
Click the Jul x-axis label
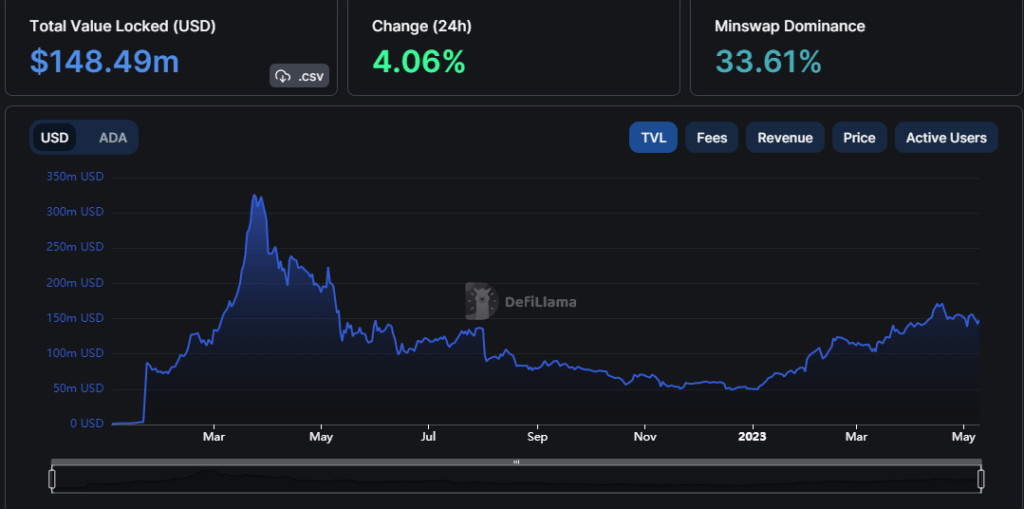coord(428,436)
